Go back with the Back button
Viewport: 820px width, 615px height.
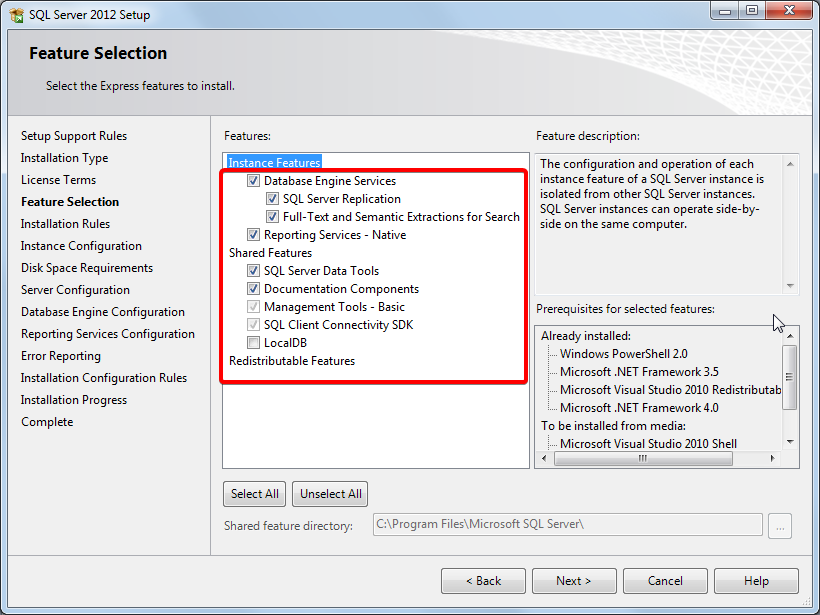coord(483,581)
